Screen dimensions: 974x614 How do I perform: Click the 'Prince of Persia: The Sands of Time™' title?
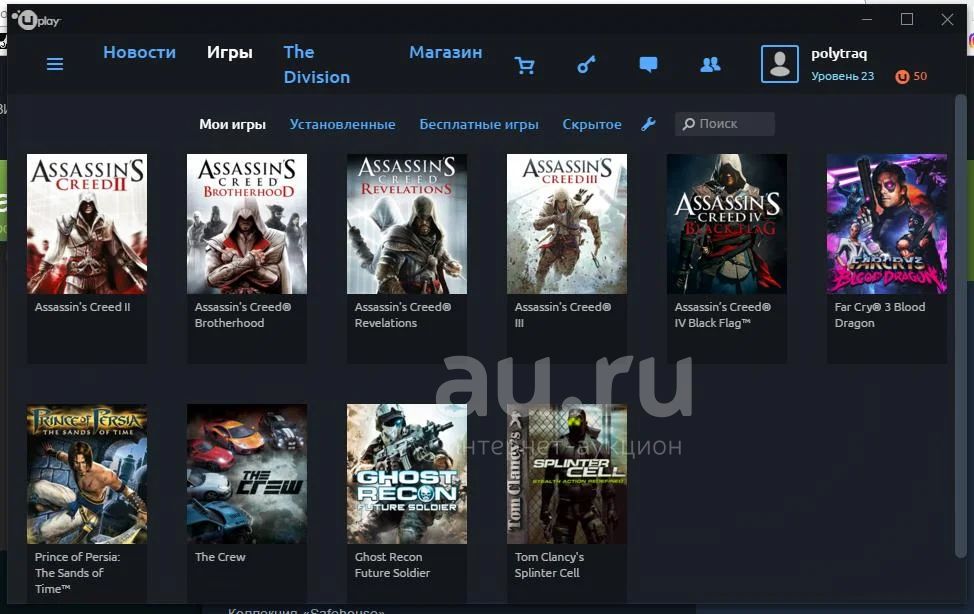tap(78, 573)
